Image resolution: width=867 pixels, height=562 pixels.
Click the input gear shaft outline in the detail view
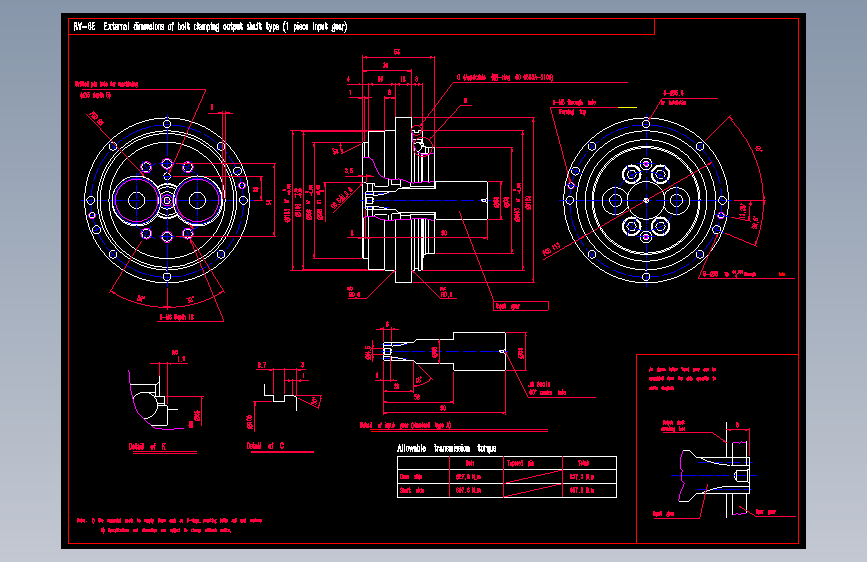(444, 351)
